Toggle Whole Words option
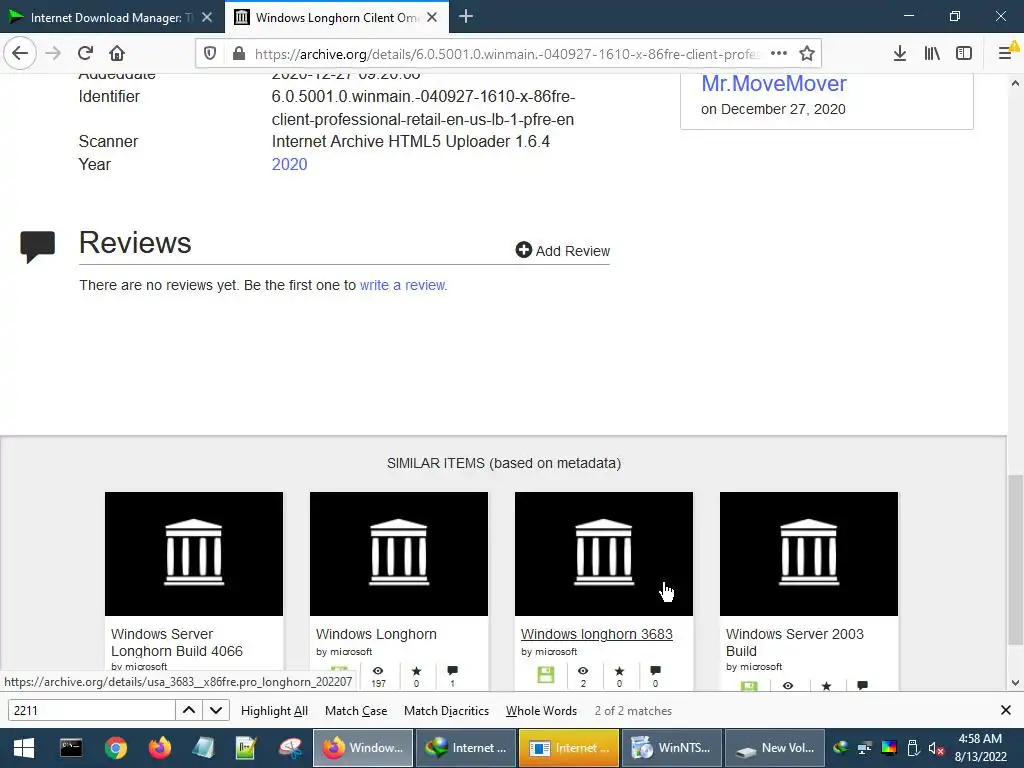Image resolution: width=1024 pixels, height=768 pixels. pyautogui.click(x=541, y=711)
